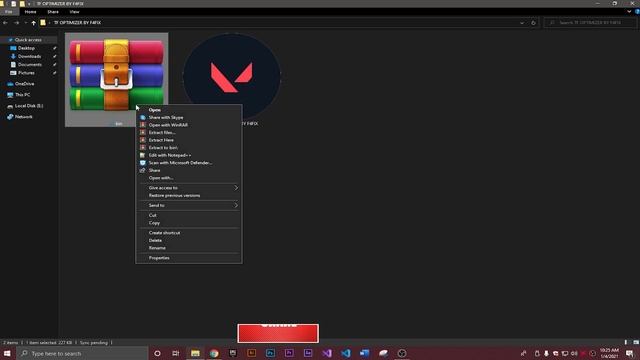
Task: Select Extract files... entry
Action: point(162,133)
